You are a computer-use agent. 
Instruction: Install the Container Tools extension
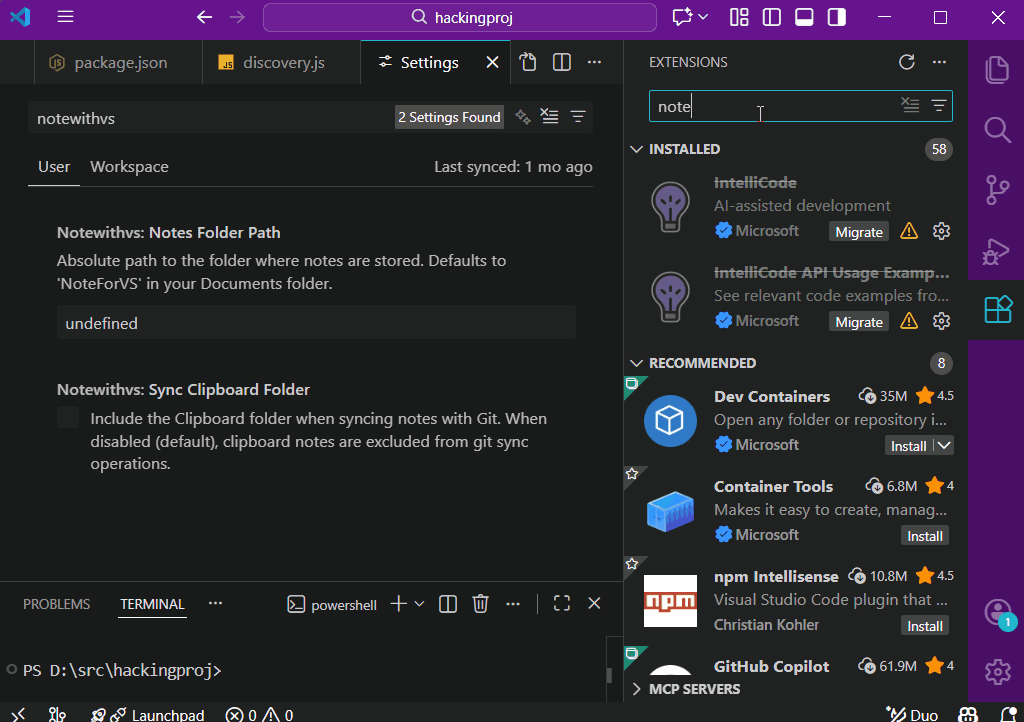[925, 536]
